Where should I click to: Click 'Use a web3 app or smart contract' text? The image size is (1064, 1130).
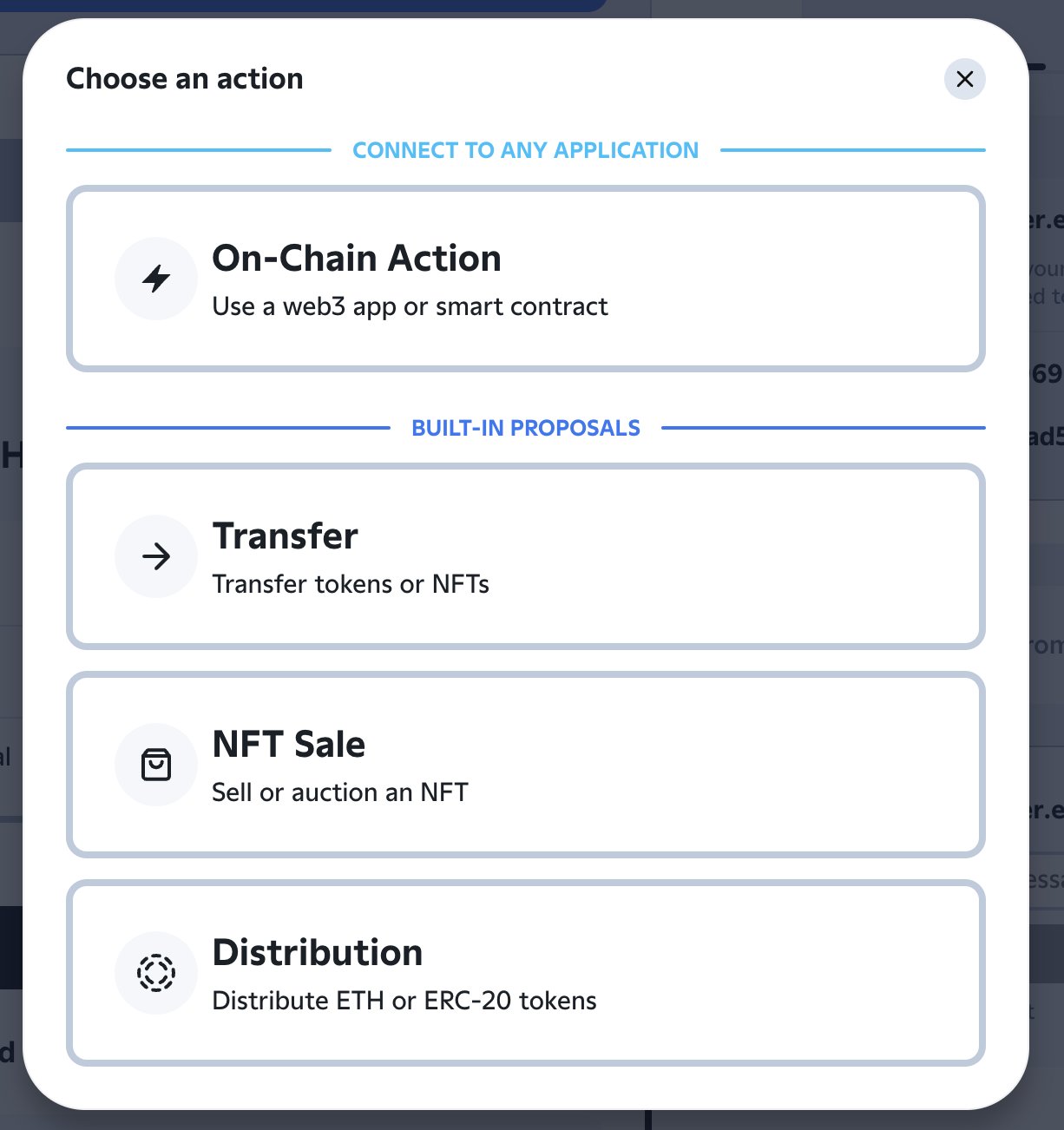(x=410, y=306)
